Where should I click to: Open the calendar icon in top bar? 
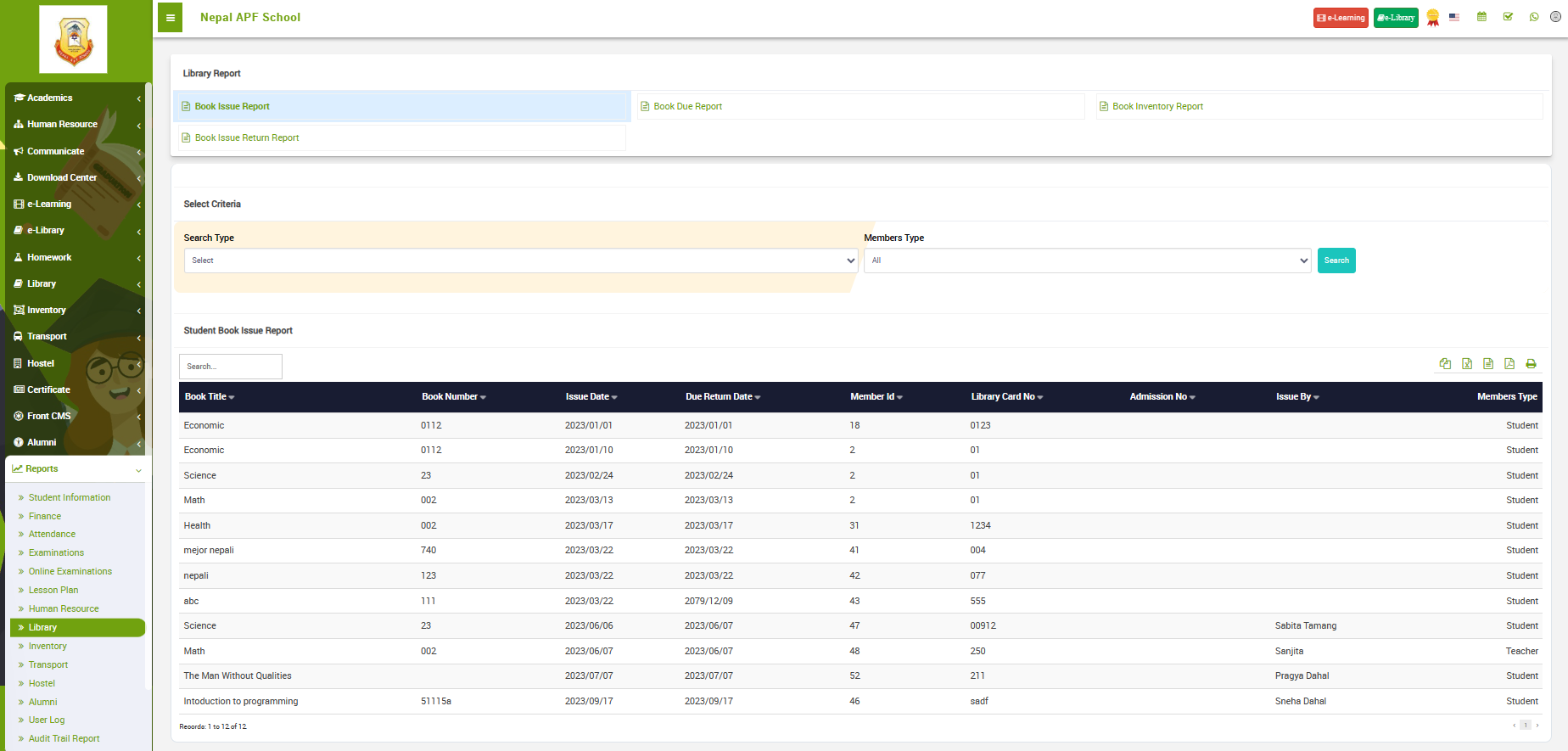pyautogui.click(x=1481, y=17)
